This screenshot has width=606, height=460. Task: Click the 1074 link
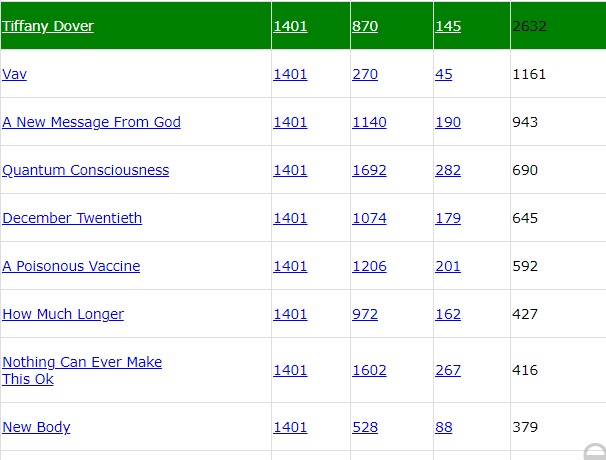(x=369, y=218)
